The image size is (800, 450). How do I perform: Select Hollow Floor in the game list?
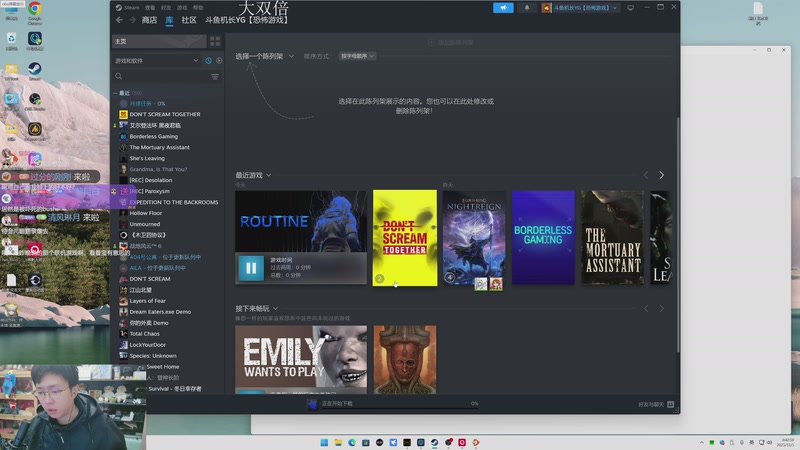pyautogui.click(x=145, y=213)
